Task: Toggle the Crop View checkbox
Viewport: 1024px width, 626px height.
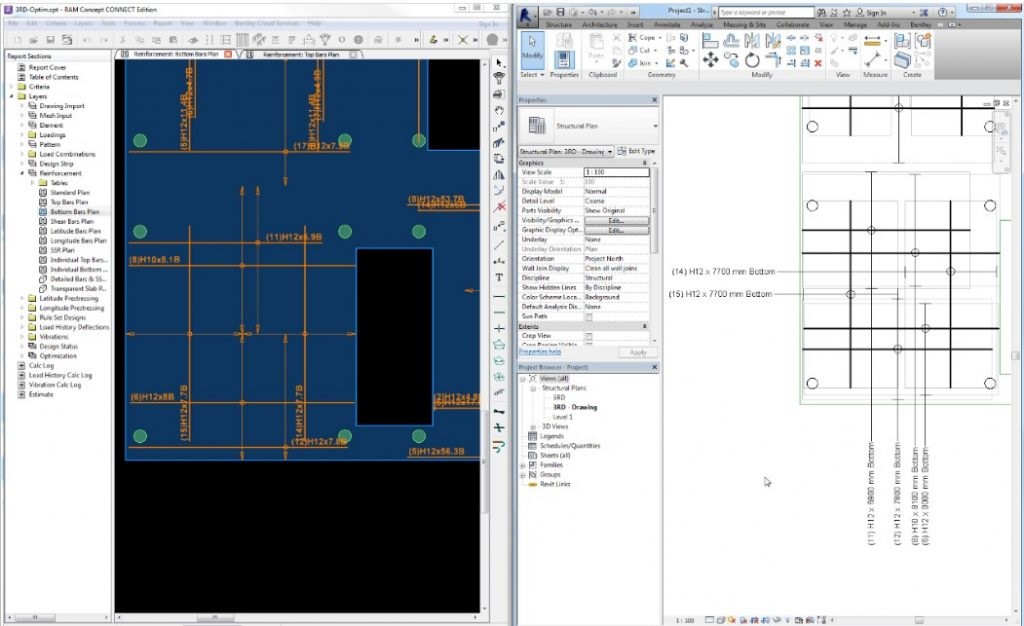Action: (x=588, y=336)
